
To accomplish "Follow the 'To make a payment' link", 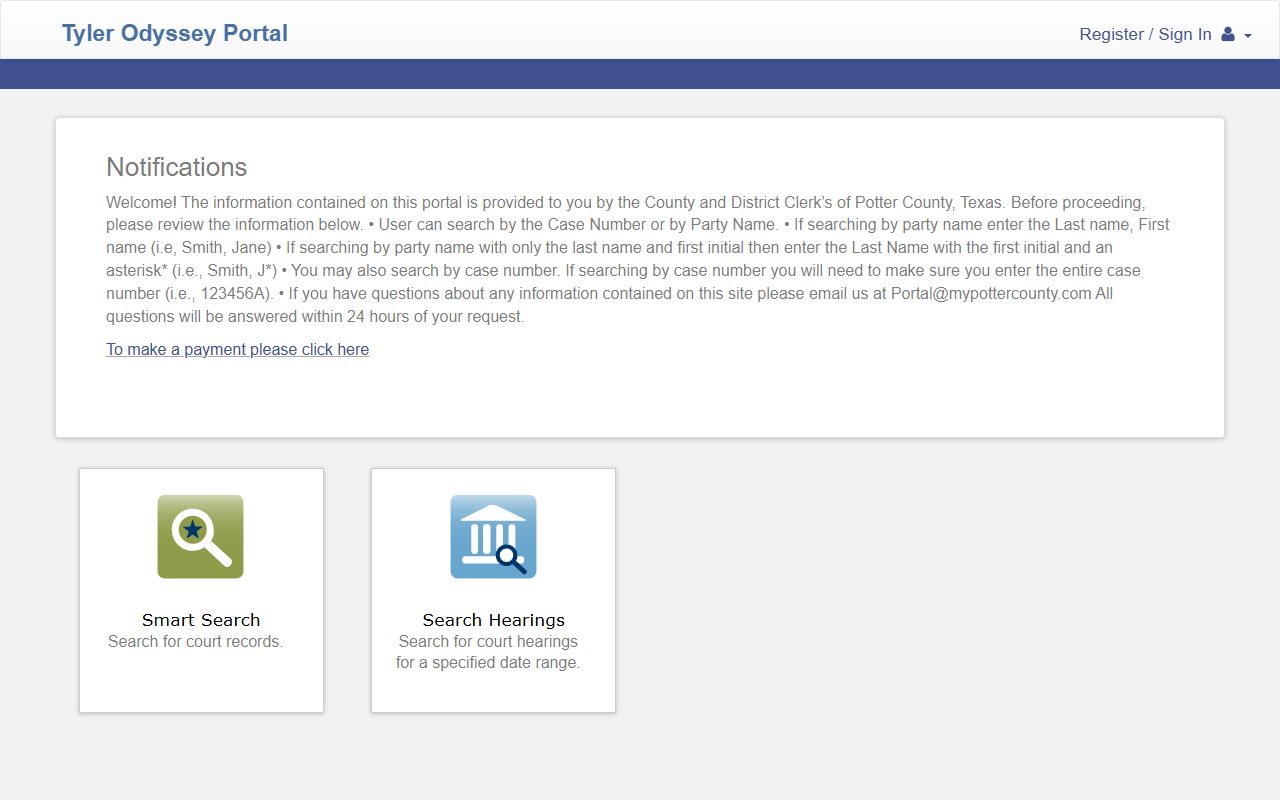I will coord(238,349).
